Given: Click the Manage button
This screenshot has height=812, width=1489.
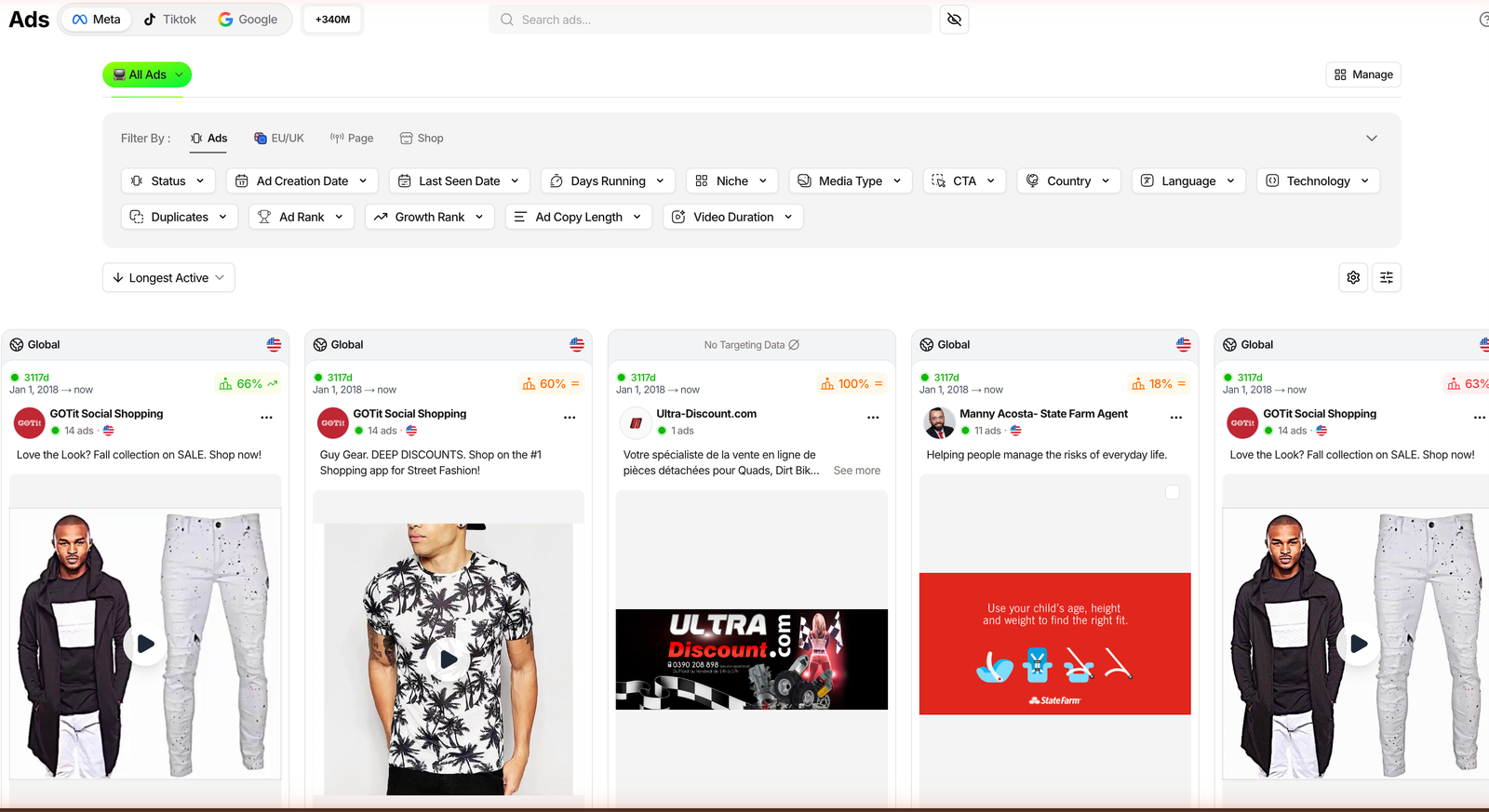Looking at the screenshot, I should [x=1363, y=74].
